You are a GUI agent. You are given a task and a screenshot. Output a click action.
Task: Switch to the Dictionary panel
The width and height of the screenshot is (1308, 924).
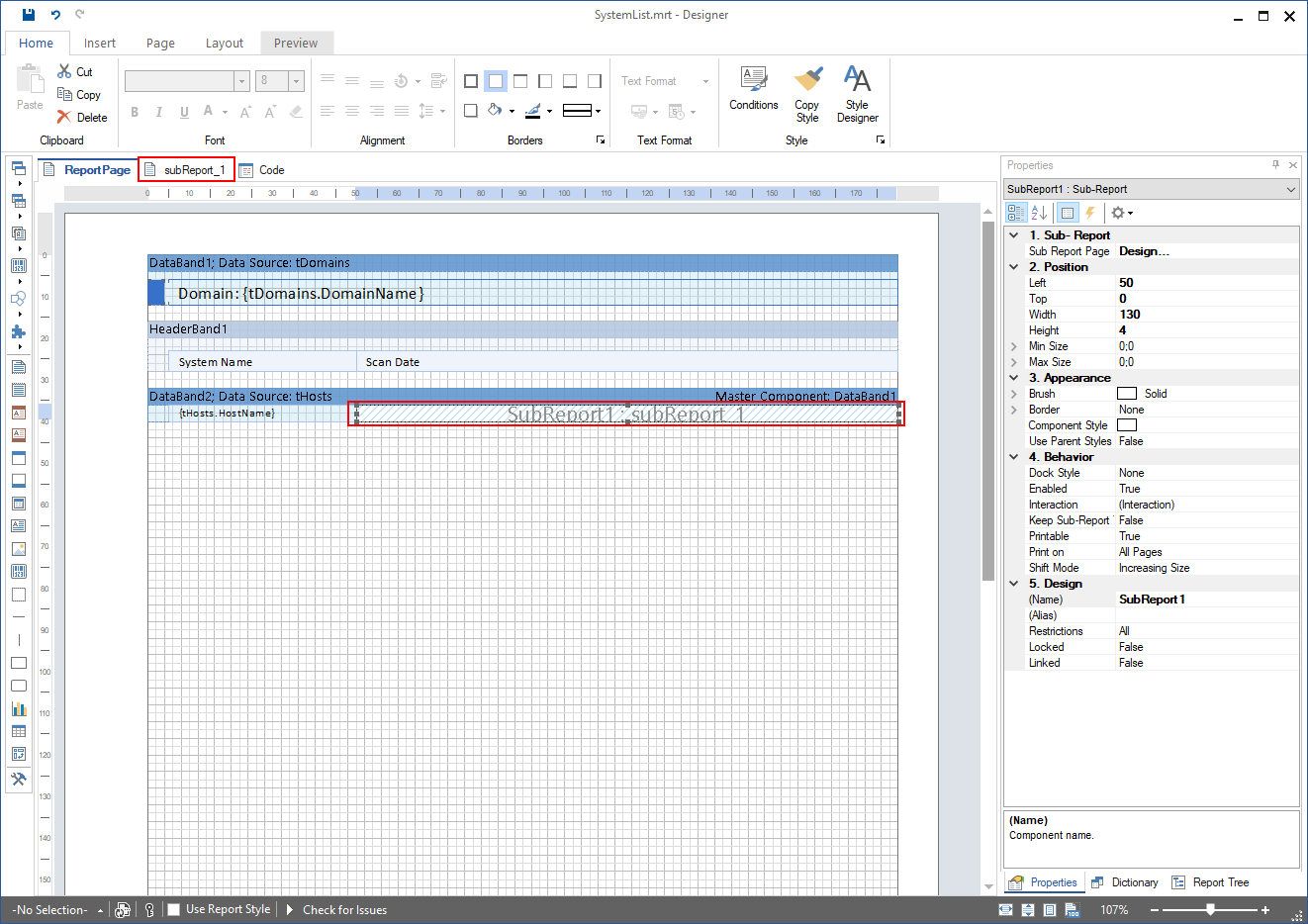coord(1124,882)
